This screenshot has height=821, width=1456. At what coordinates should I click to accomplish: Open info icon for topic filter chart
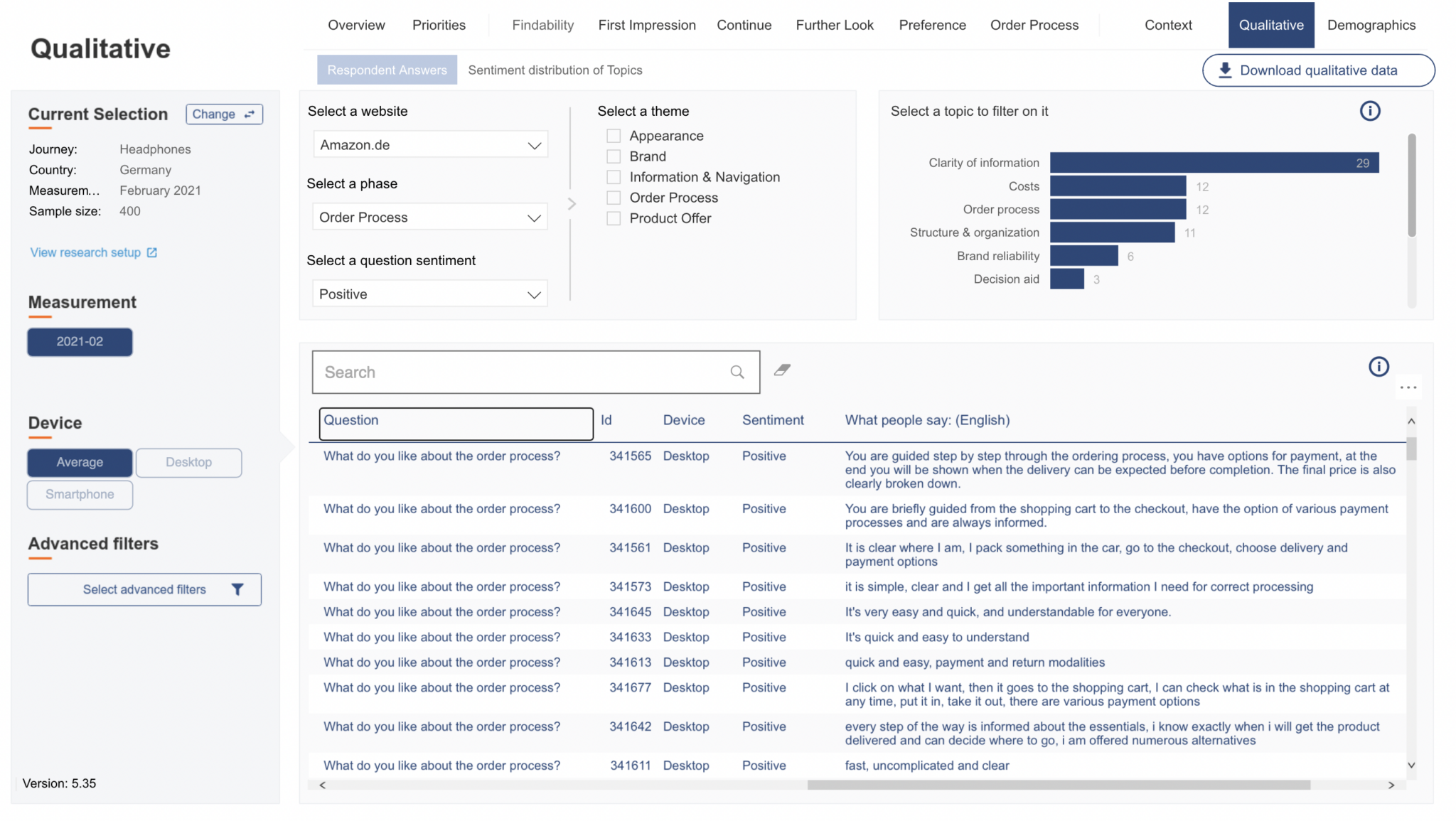pyautogui.click(x=1369, y=111)
